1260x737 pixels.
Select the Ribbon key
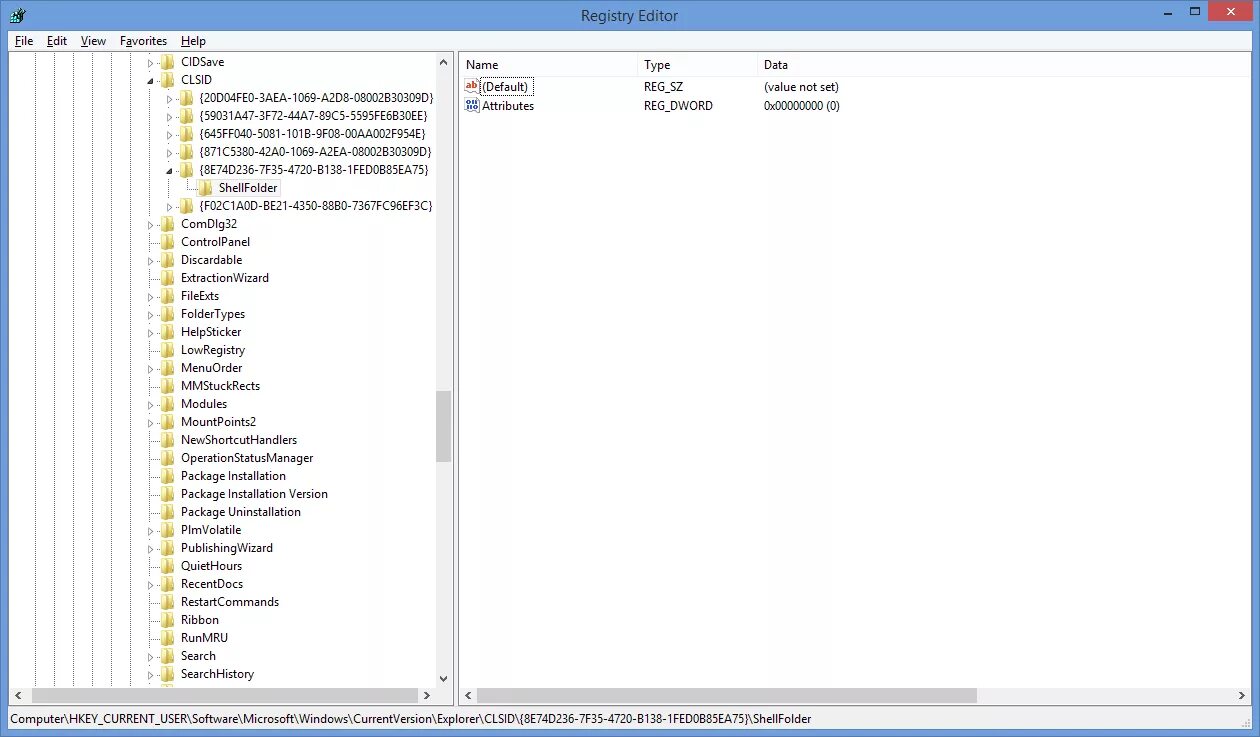click(199, 620)
